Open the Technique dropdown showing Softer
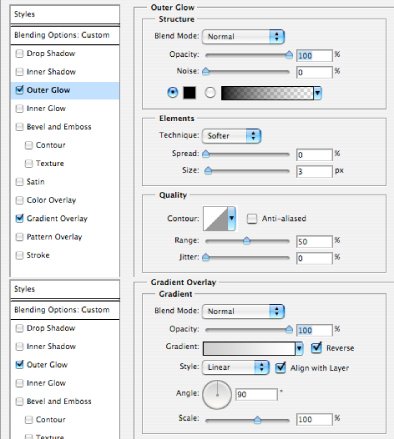The height and width of the screenshot is (439, 394). coord(231,136)
